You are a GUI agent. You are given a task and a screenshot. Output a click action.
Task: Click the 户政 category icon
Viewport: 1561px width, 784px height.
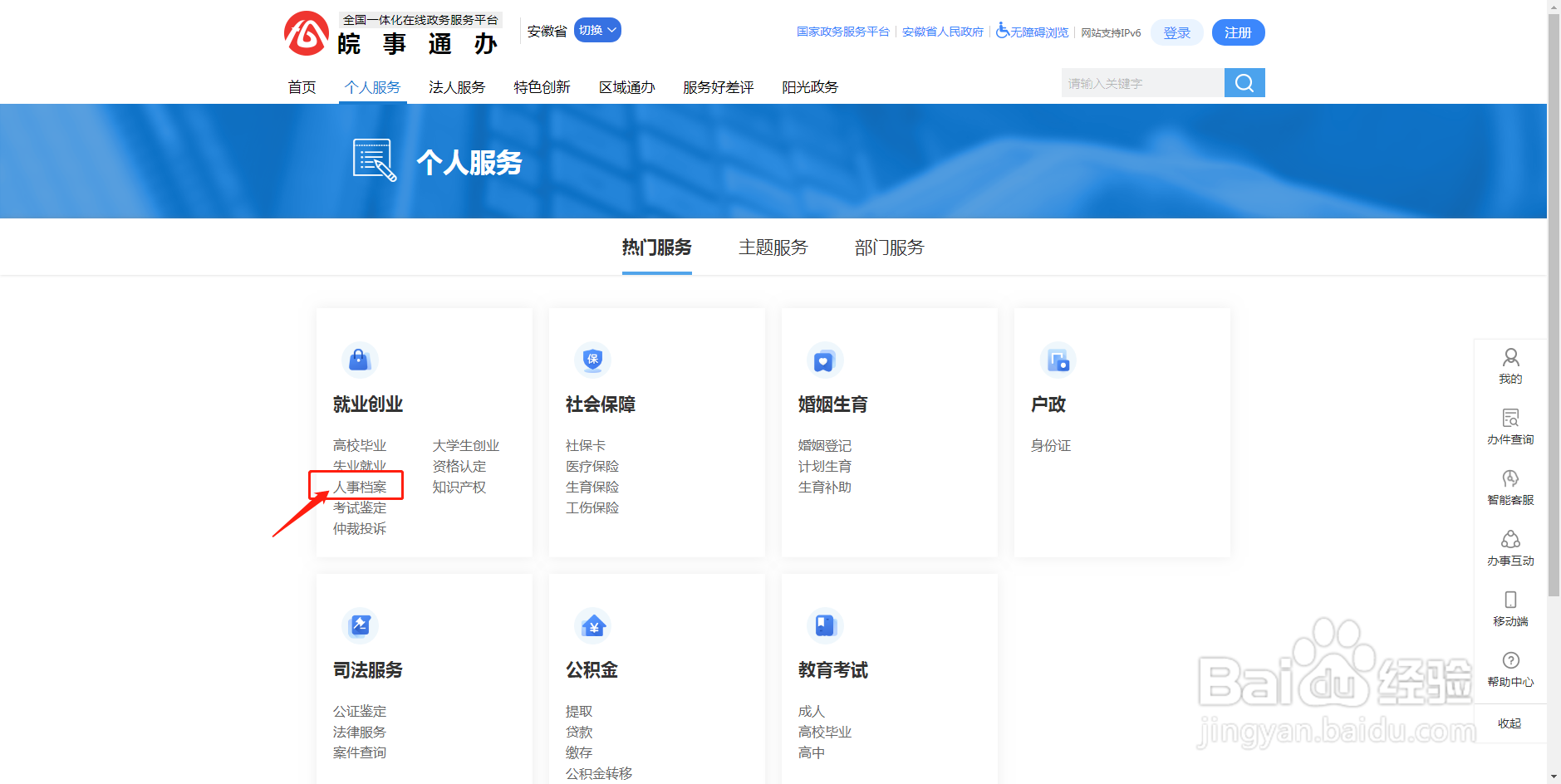1058,360
